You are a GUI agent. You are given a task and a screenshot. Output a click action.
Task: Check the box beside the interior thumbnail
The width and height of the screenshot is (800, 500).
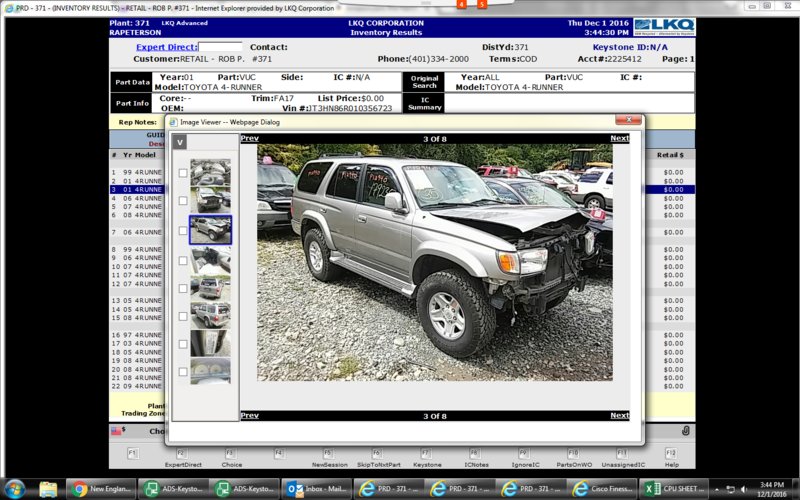[183, 261]
